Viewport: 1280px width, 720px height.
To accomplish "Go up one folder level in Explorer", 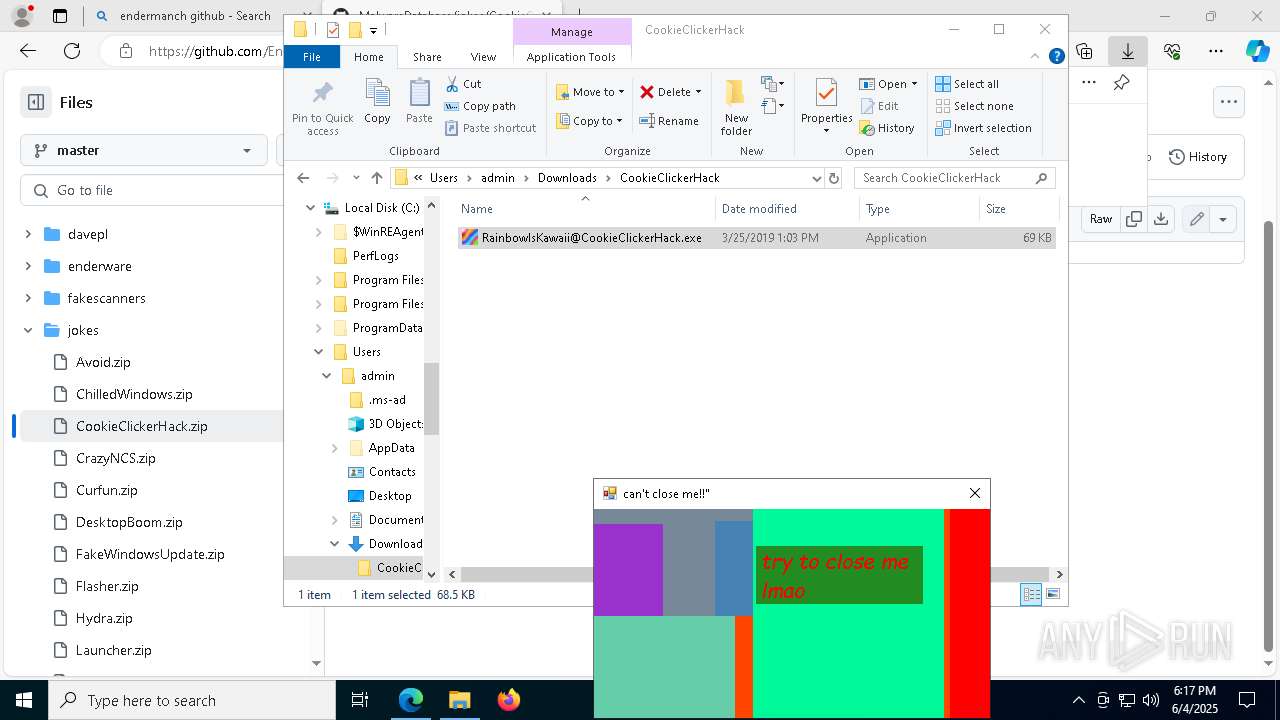I will 376,178.
